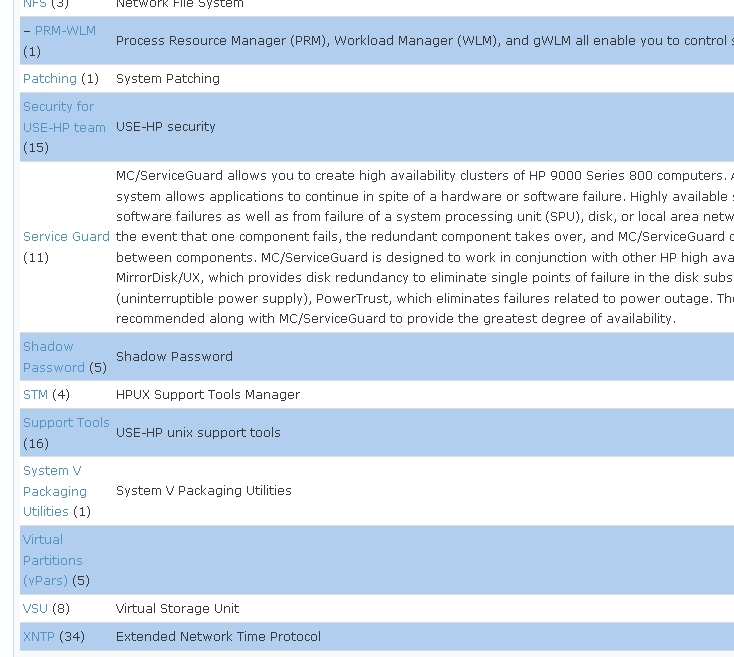Open the XNTP category link
The width and height of the screenshot is (734, 657).
tap(39, 637)
